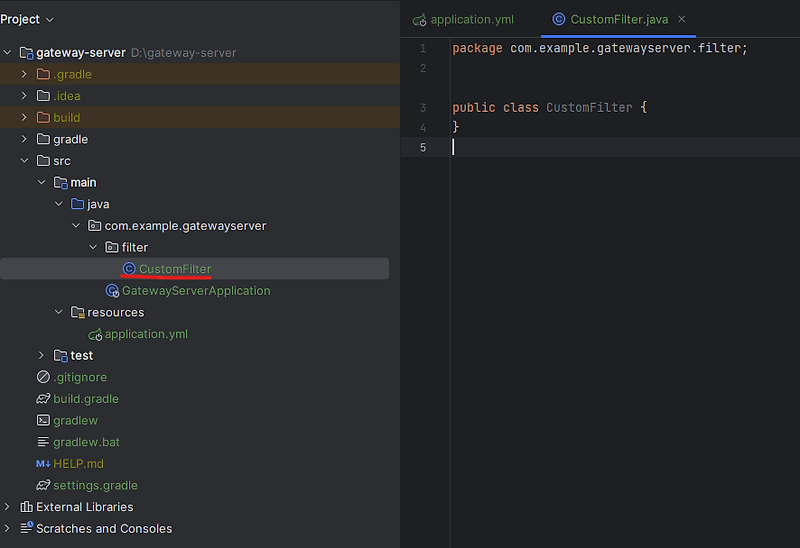
Task: Click the CustomFilter class icon in tree
Action: click(x=128, y=269)
